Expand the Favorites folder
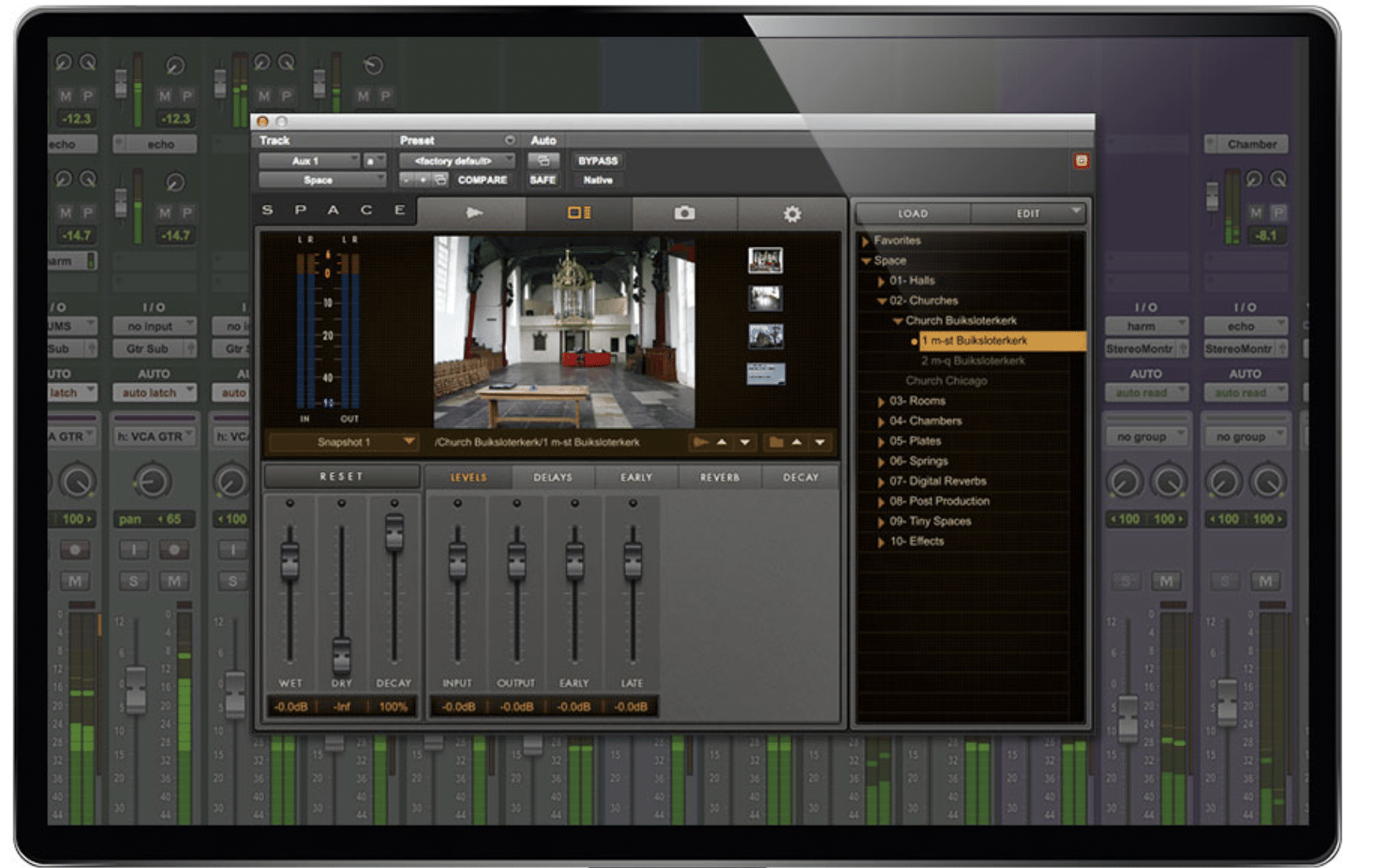The image size is (1396, 868). tap(866, 240)
